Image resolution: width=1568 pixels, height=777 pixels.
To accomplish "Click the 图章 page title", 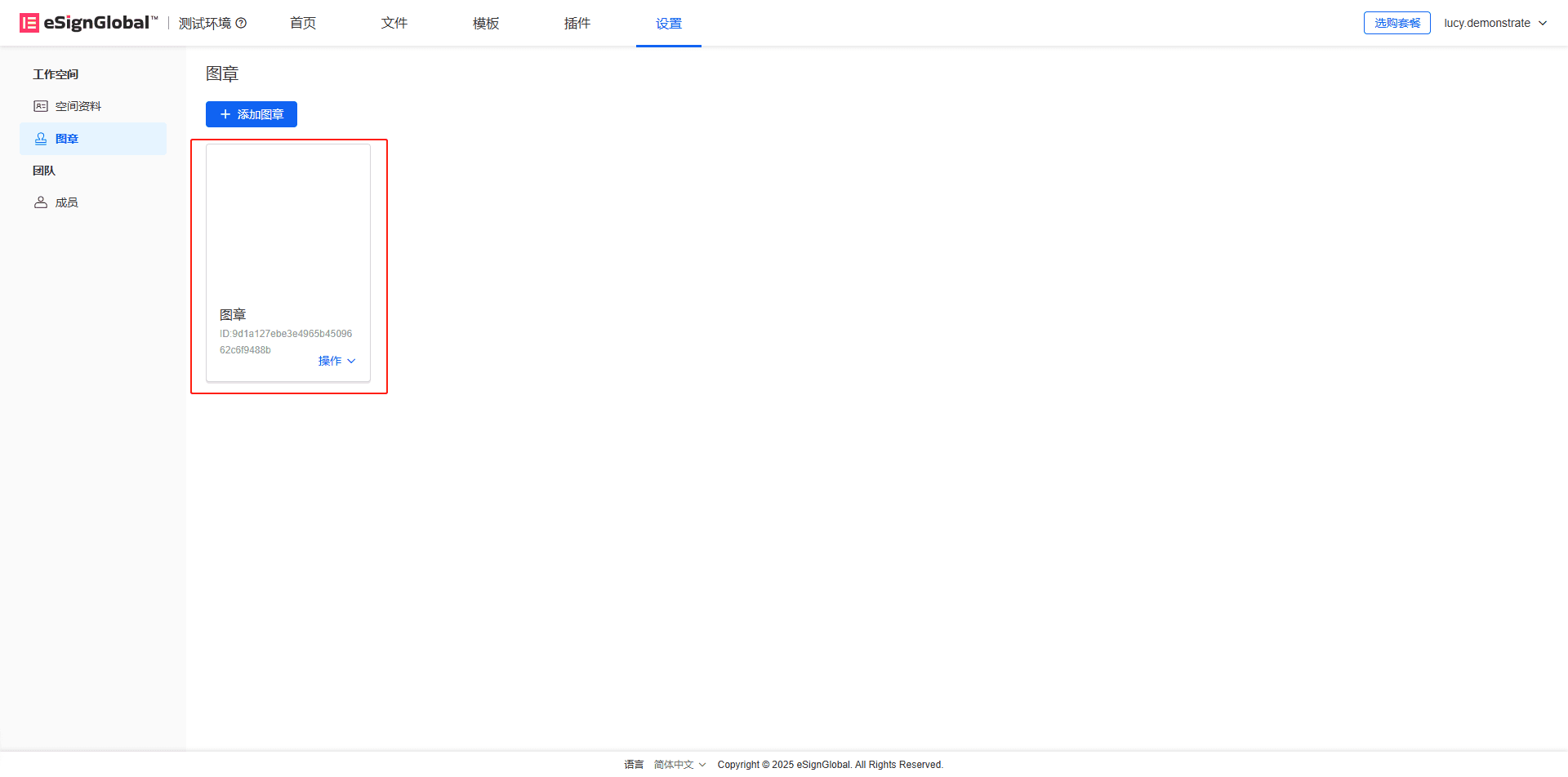I will click(x=222, y=73).
